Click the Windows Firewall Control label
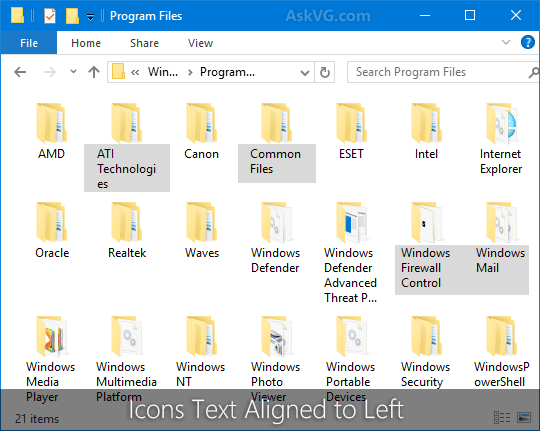This screenshot has height=431, width=540. tap(425, 268)
